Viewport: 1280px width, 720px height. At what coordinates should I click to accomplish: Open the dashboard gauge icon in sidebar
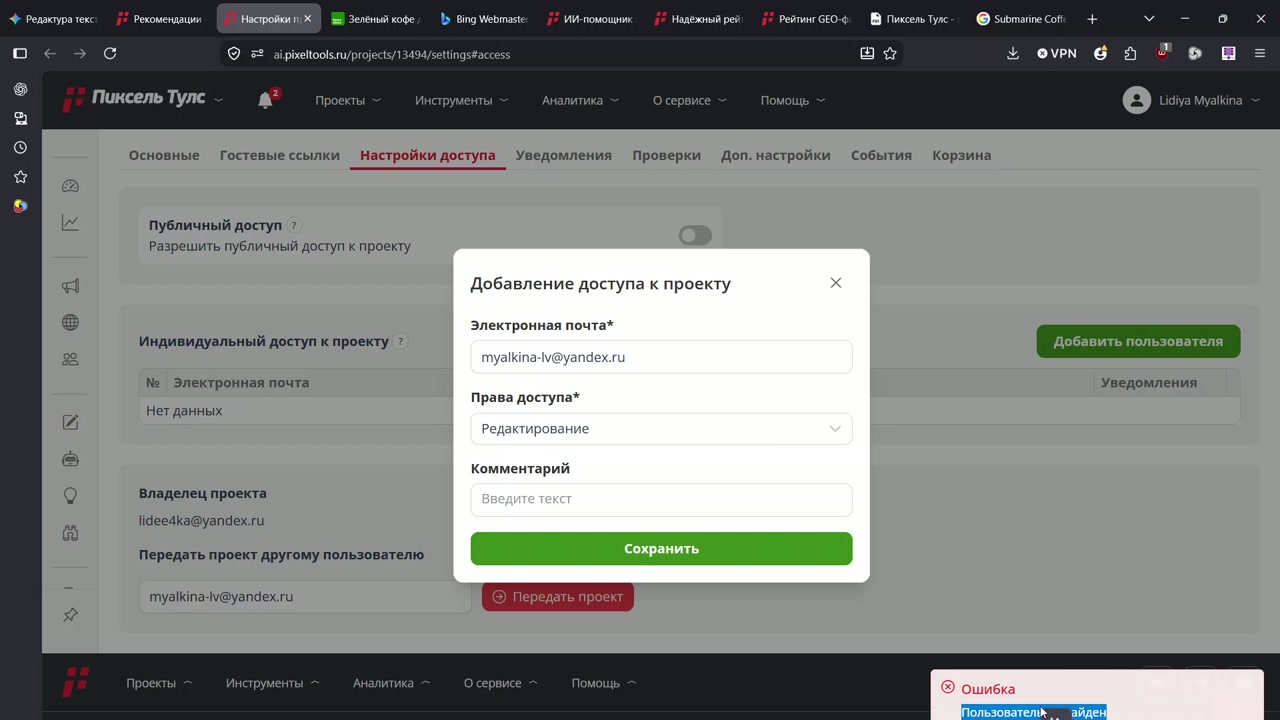70,186
